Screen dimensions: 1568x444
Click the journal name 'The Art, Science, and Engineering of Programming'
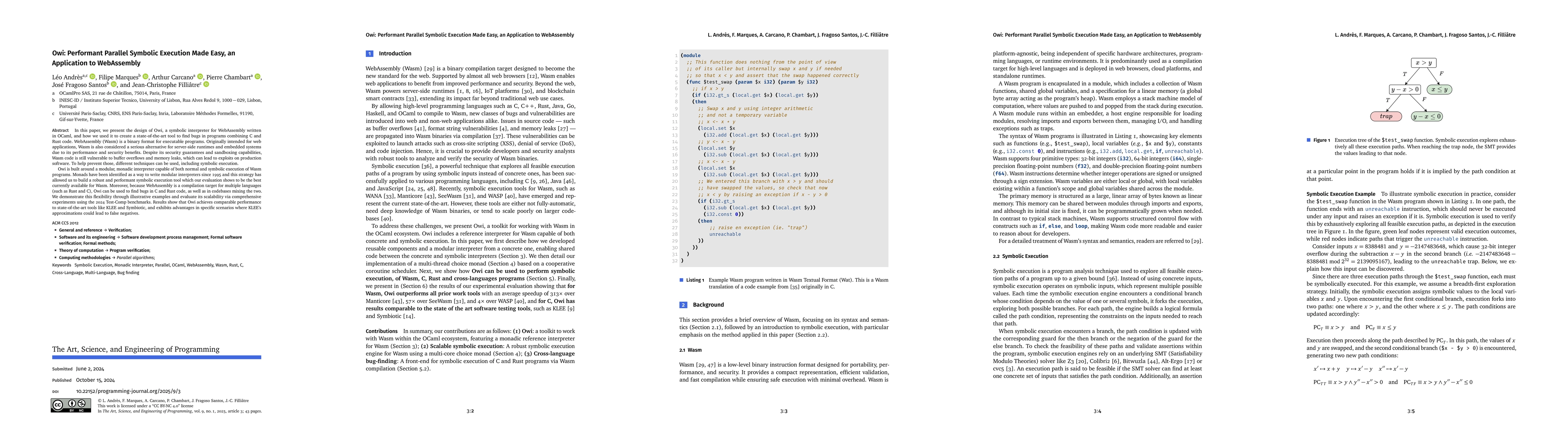tap(136, 349)
